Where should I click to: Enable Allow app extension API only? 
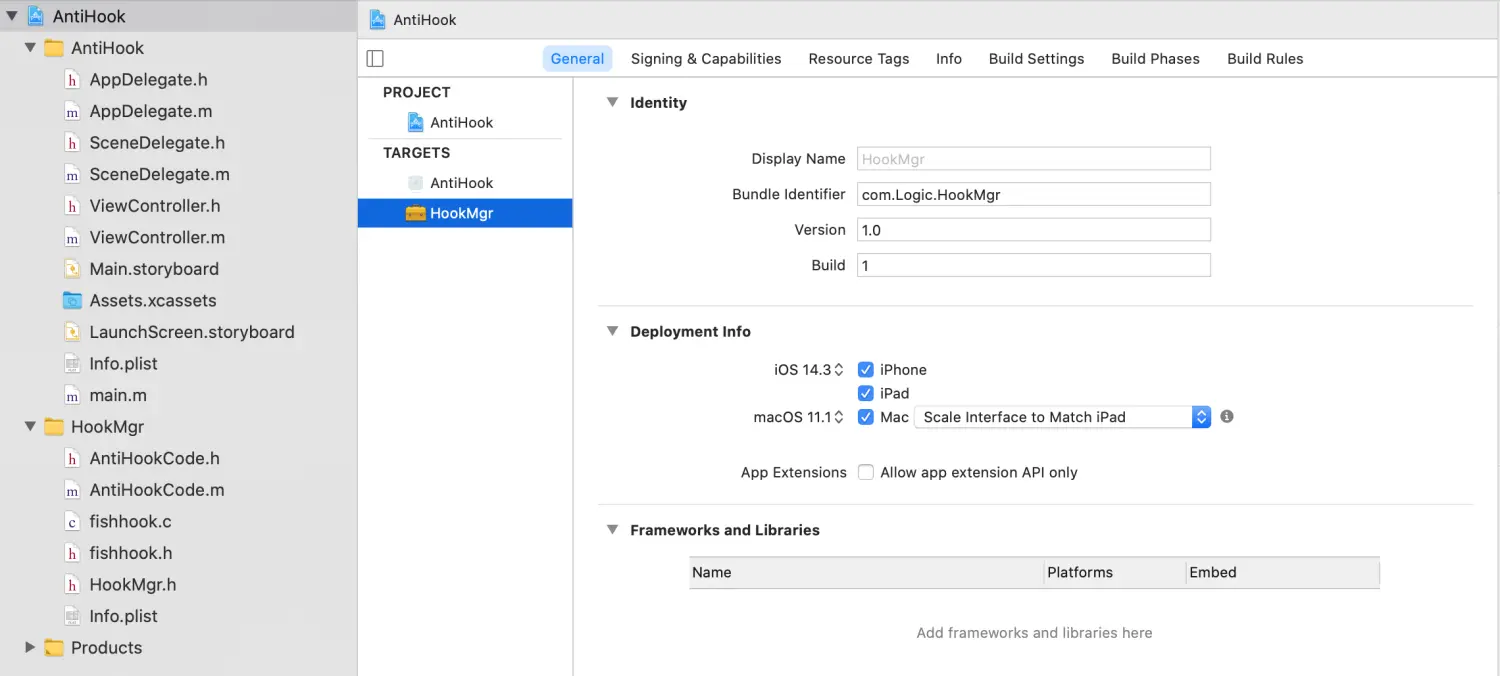click(x=866, y=472)
